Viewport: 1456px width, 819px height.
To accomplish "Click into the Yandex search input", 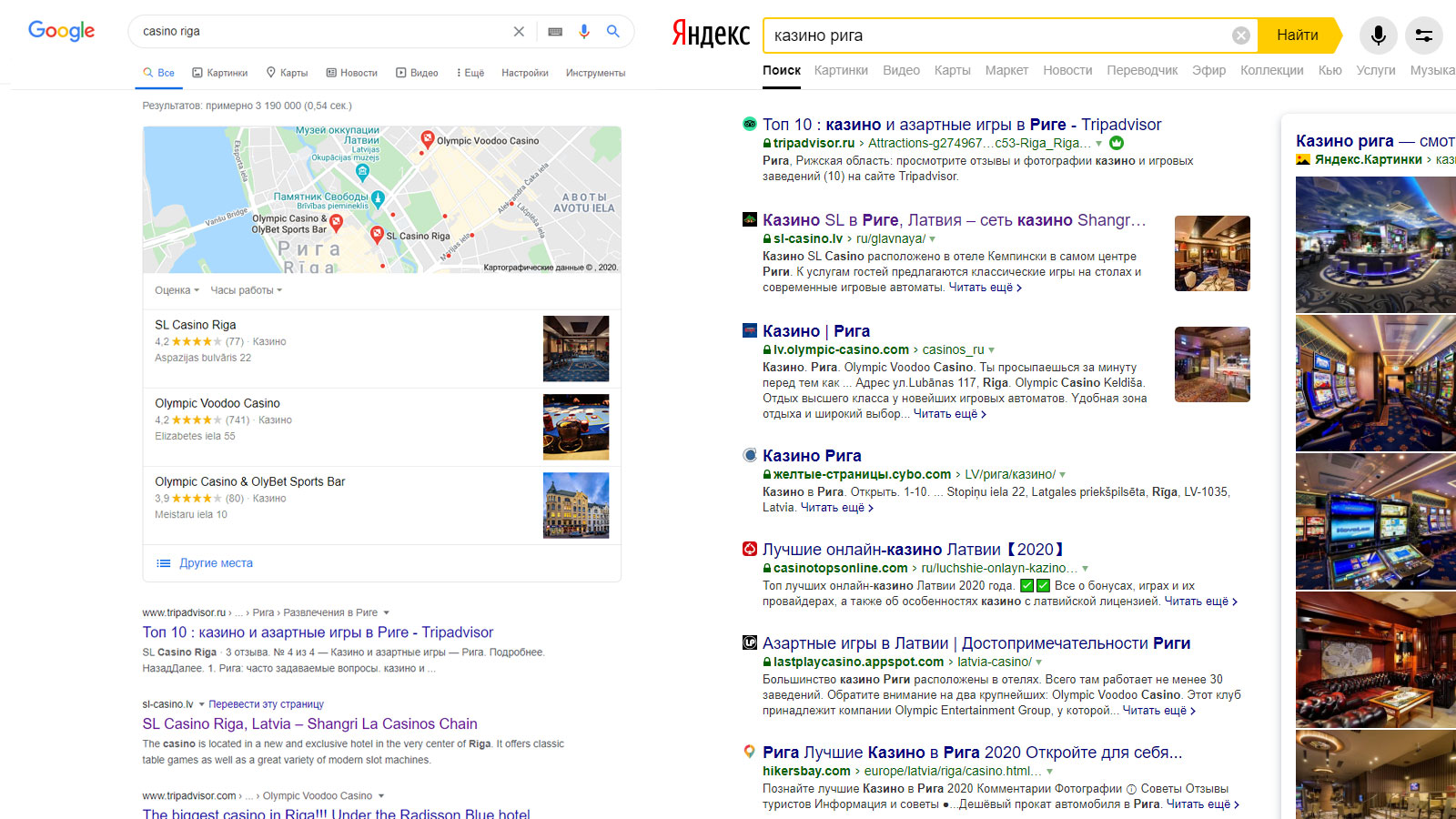I will pyautogui.click(x=992, y=35).
